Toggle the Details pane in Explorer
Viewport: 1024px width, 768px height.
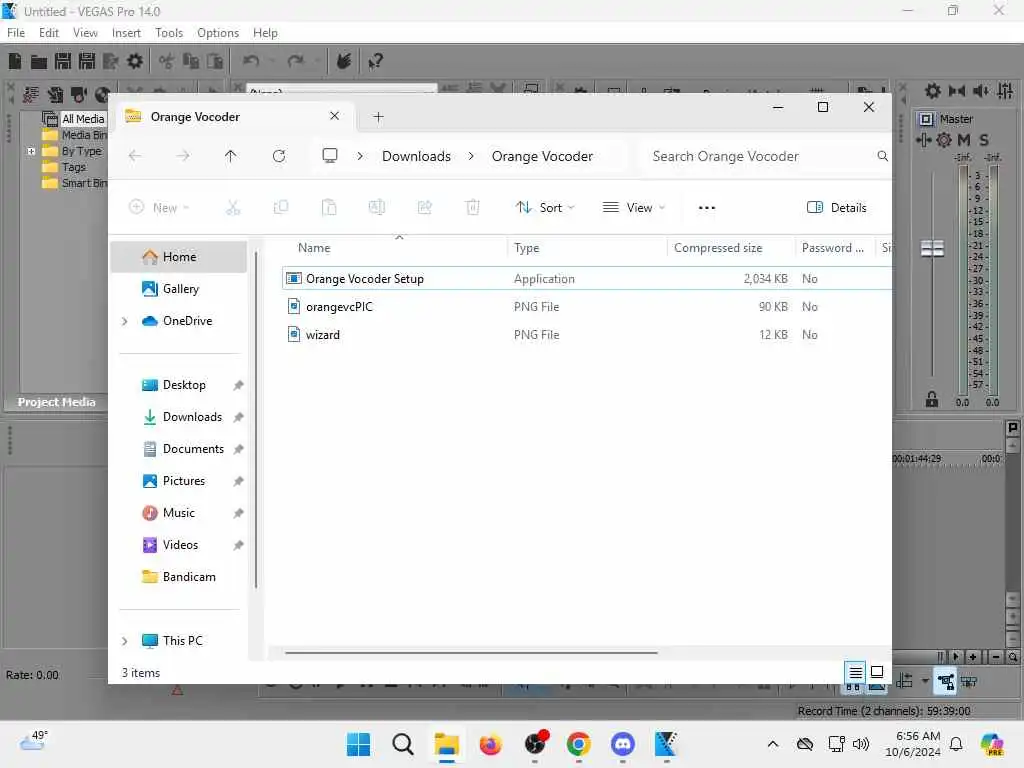click(837, 208)
